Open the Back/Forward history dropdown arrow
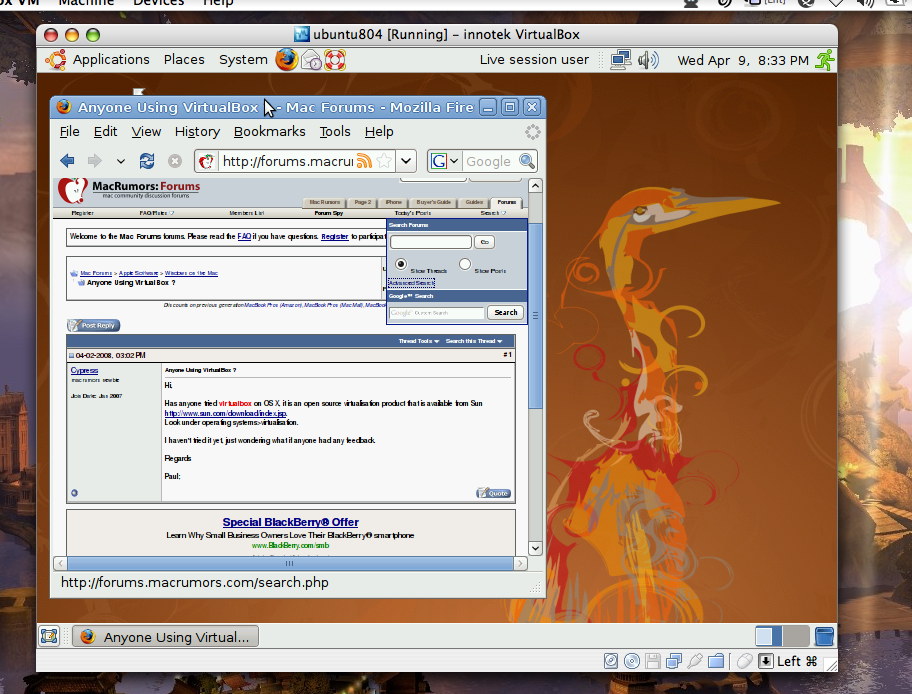Viewport: 912px width, 694px height. 120,161
